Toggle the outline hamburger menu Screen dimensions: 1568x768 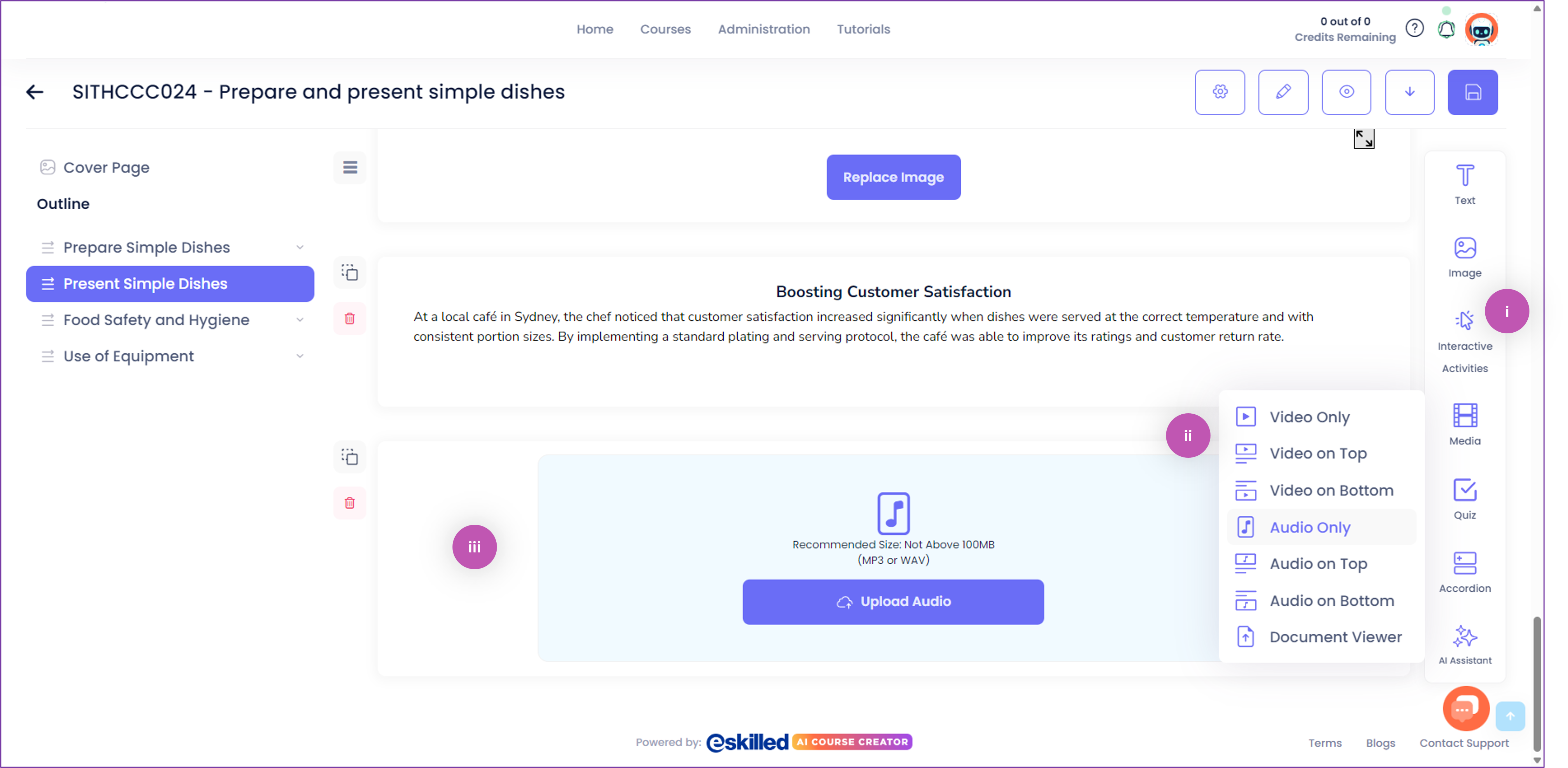click(349, 167)
